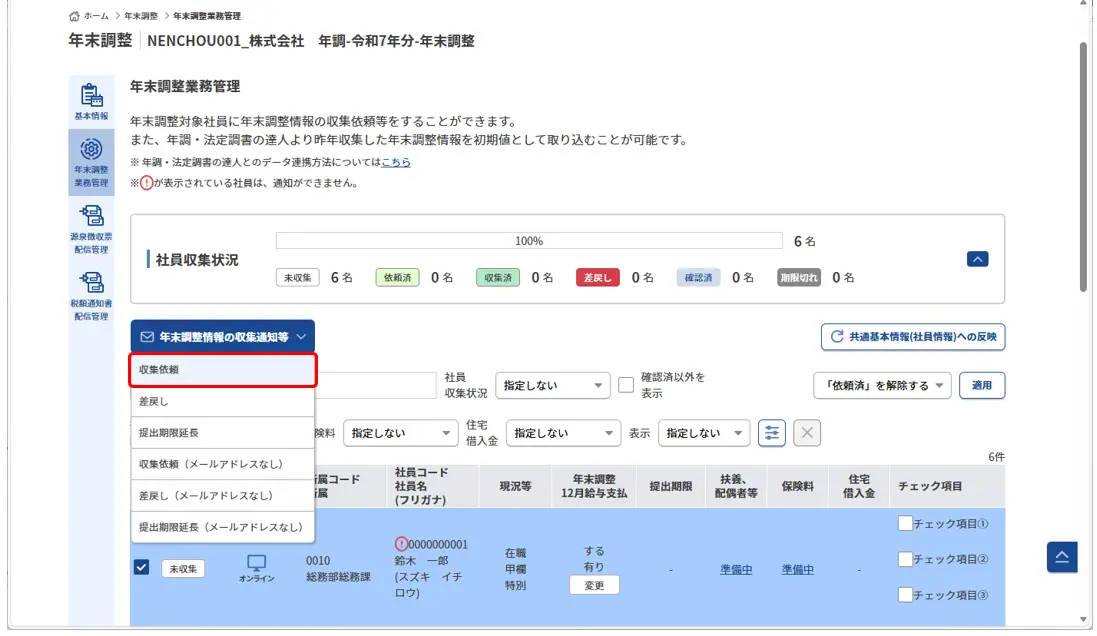Click the 100% collection progress bar
The image size is (1097, 636).
(529, 241)
